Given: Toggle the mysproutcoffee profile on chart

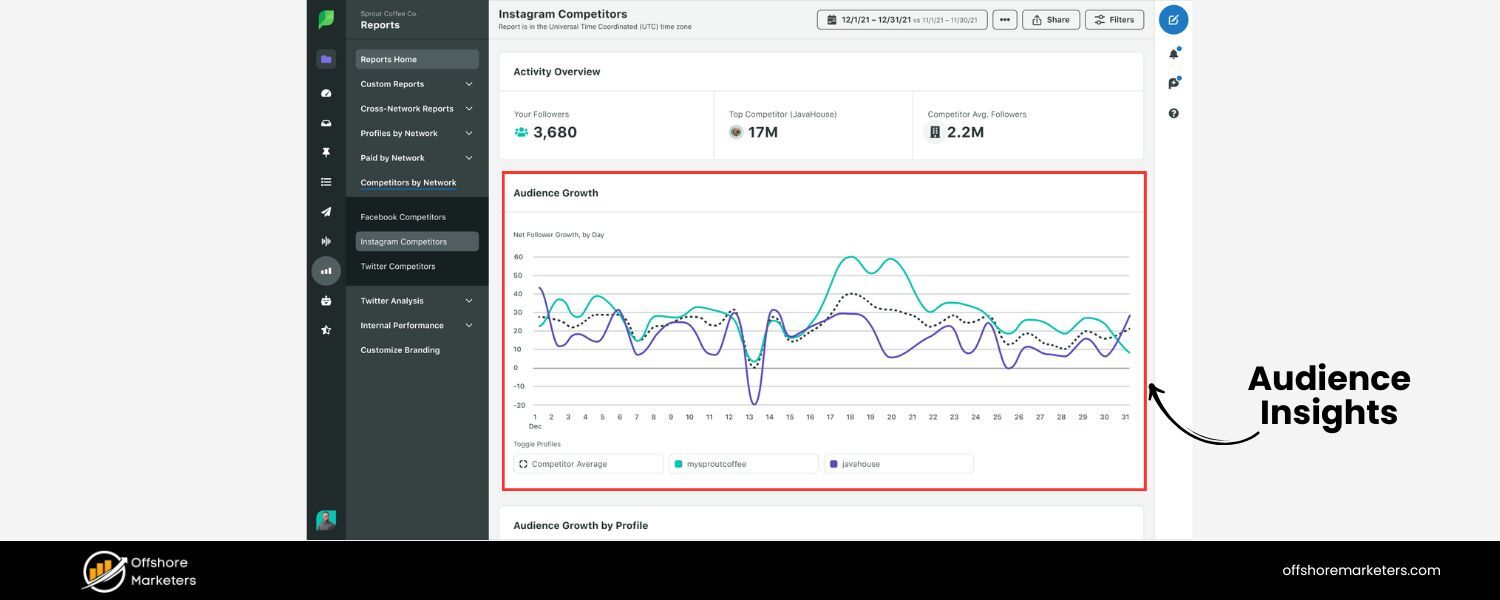Looking at the screenshot, I should click(743, 464).
